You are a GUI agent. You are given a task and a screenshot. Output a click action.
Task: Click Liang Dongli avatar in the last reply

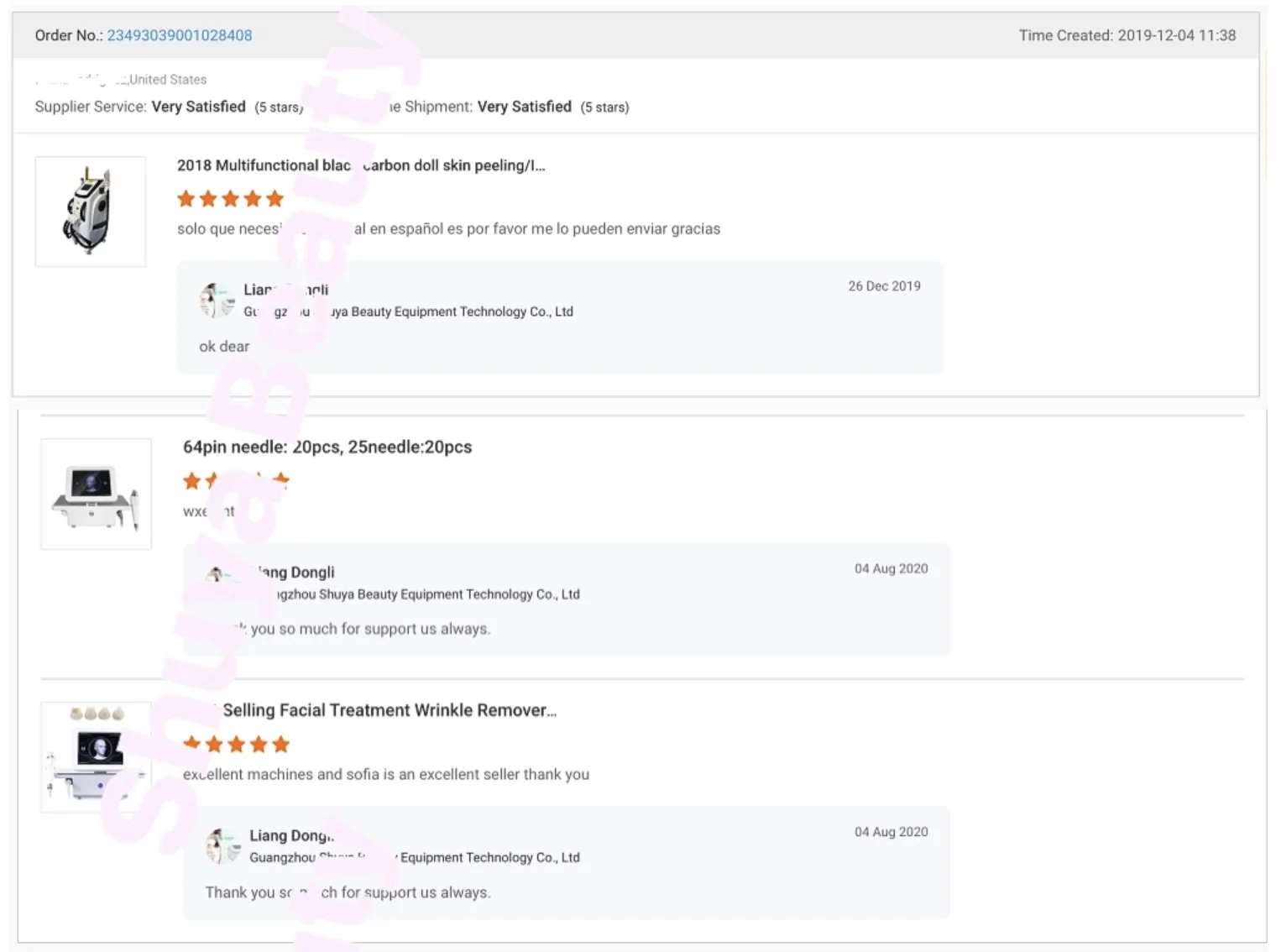coord(223,845)
